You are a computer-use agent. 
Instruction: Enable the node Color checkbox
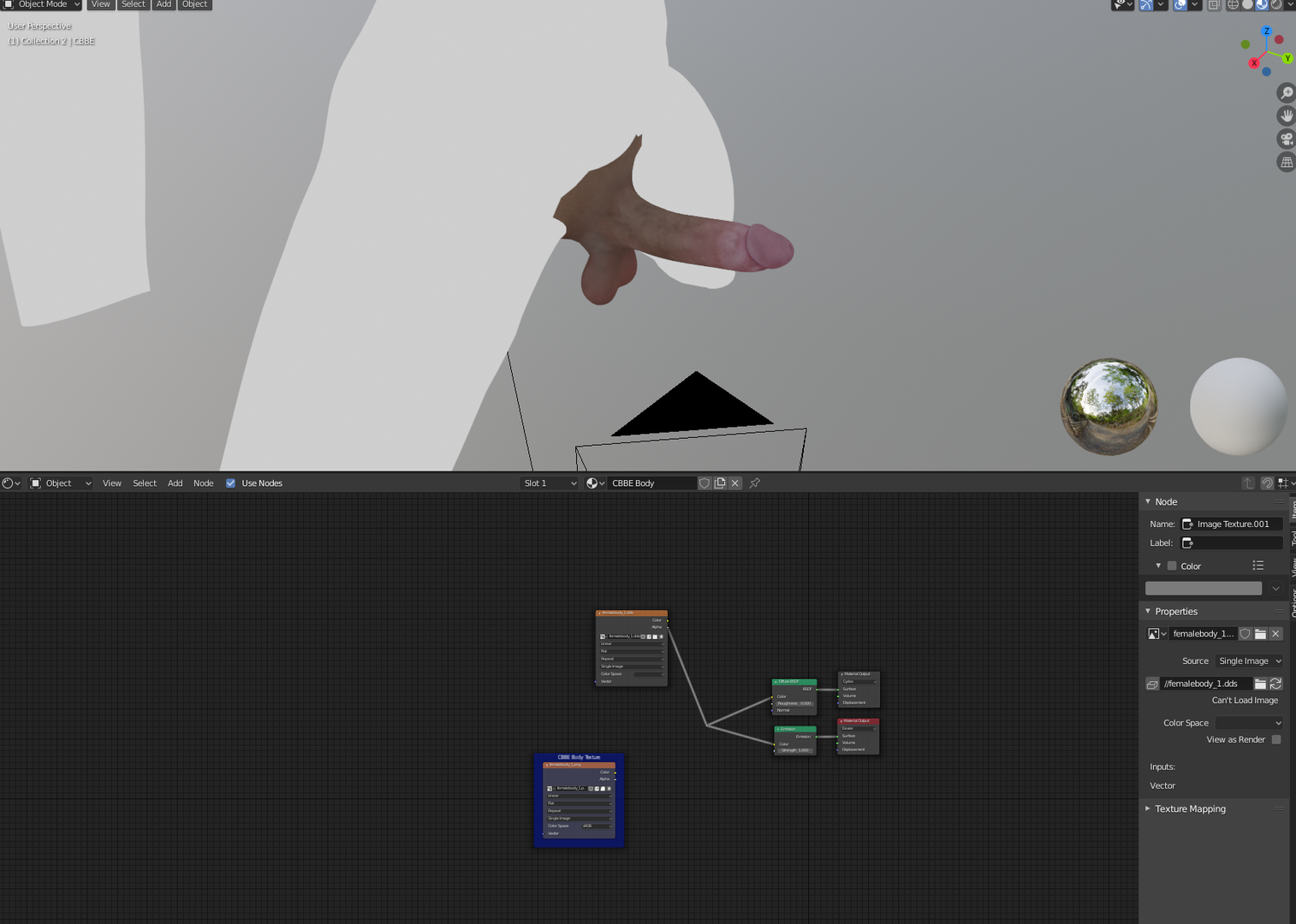[1172, 566]
